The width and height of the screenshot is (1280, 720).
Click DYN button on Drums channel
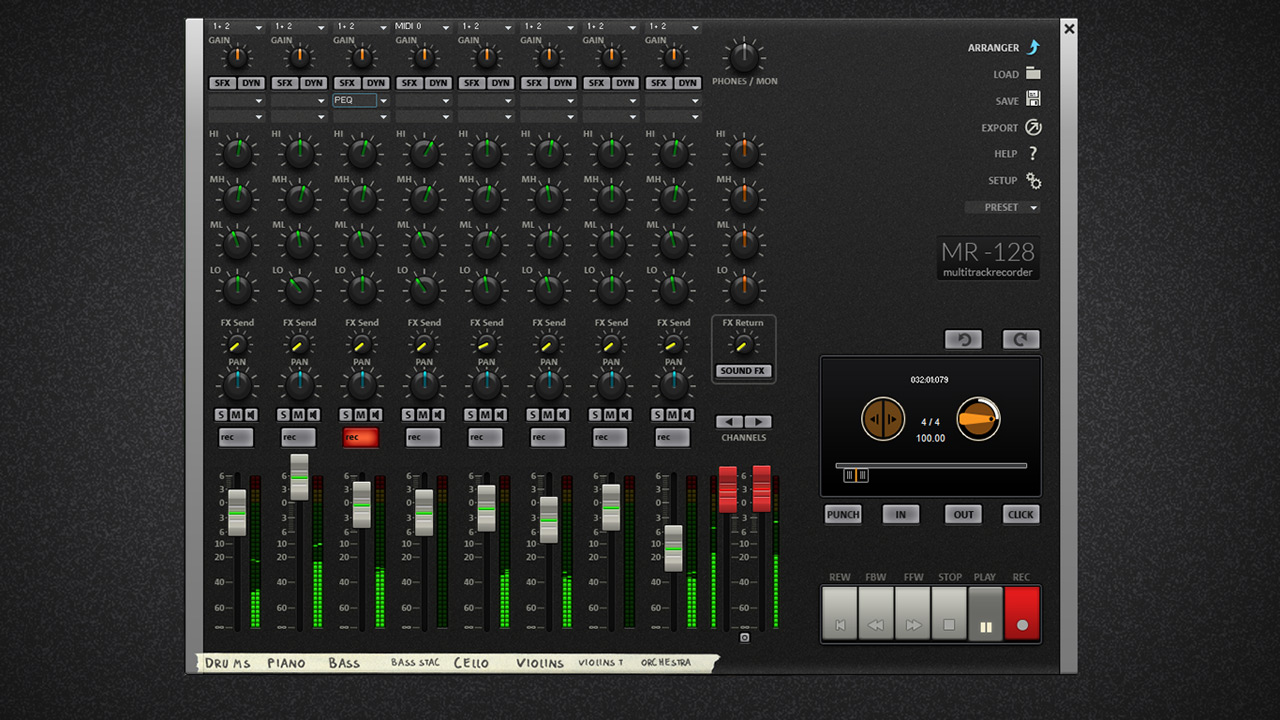251,83
